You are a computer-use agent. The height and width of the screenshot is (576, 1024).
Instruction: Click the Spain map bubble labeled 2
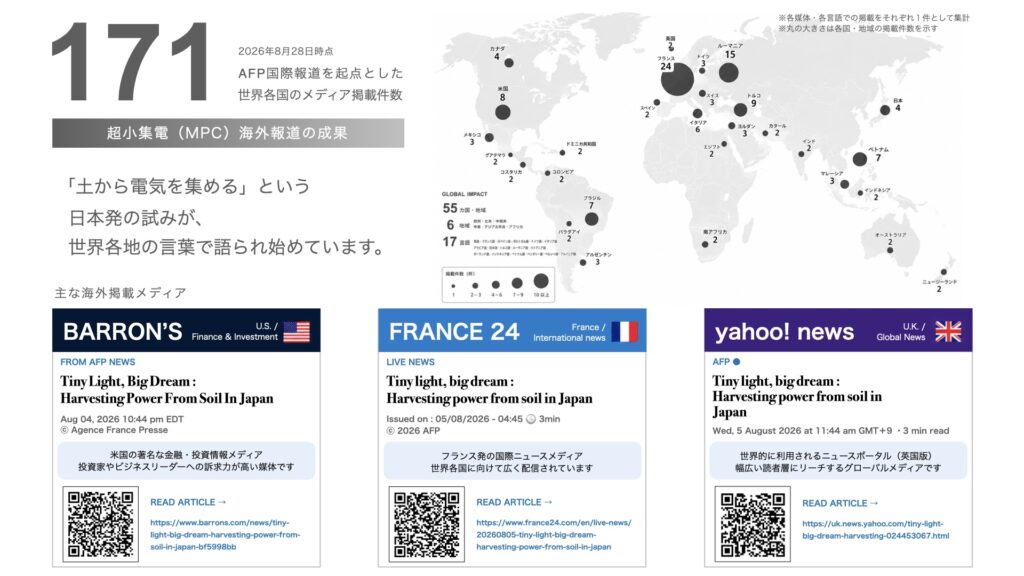tap(656, 103)
